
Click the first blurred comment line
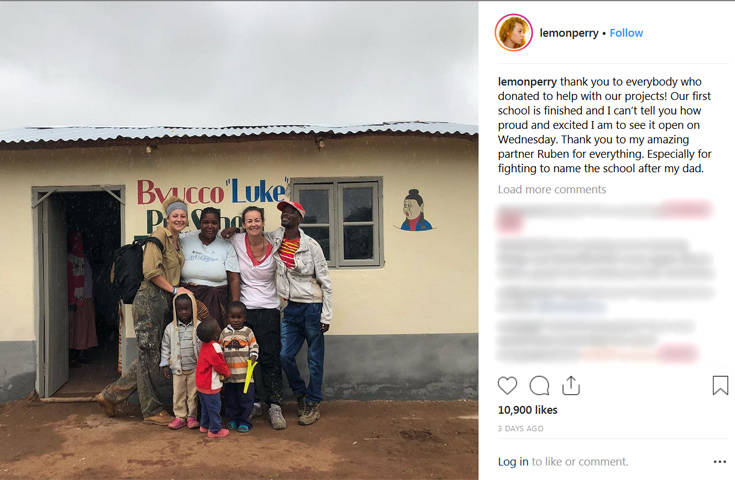605,210
